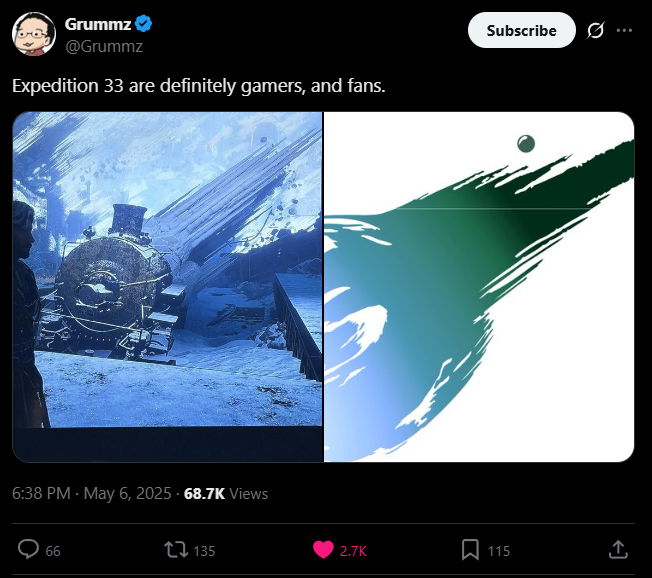Click the 115 bookmarks count
652x578 pixels.
pos(499,551)
